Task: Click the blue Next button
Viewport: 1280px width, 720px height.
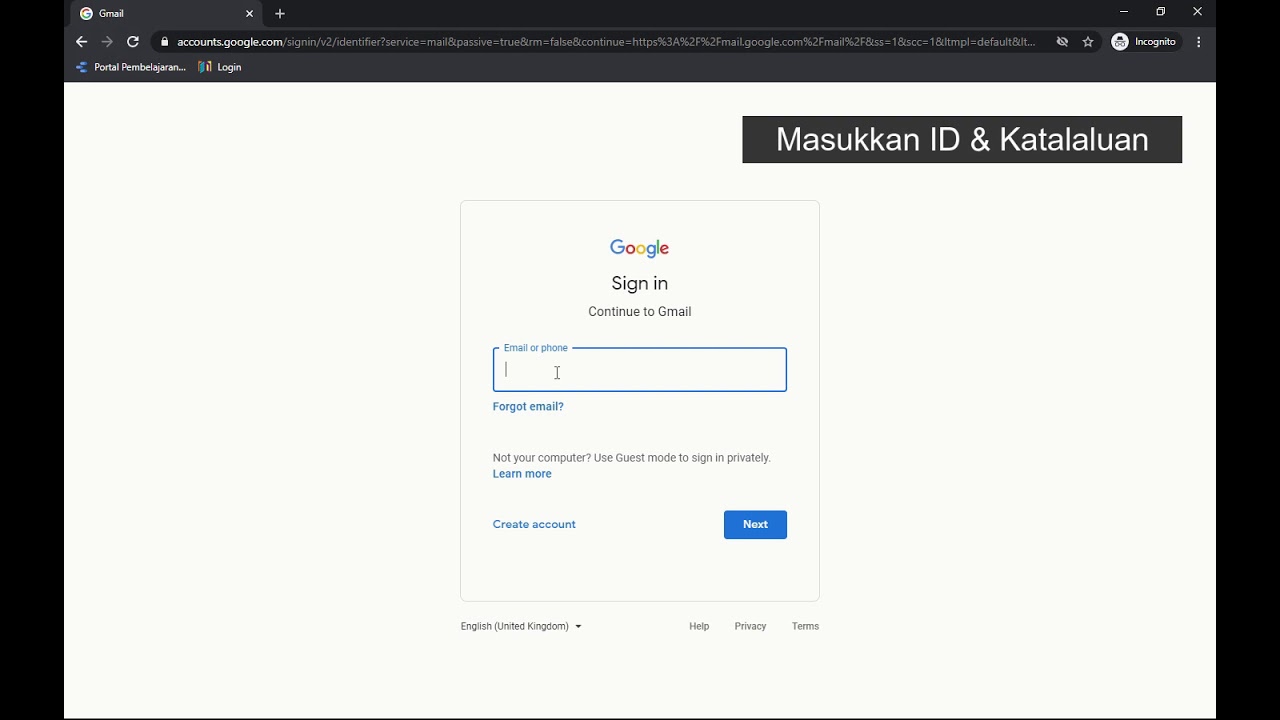Action: 755,524
